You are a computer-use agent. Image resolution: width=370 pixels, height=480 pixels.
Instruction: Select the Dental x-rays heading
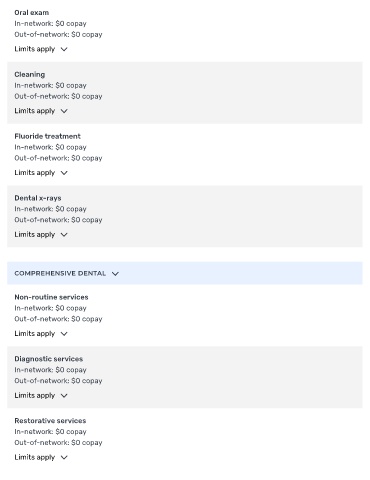coord(38,198)
